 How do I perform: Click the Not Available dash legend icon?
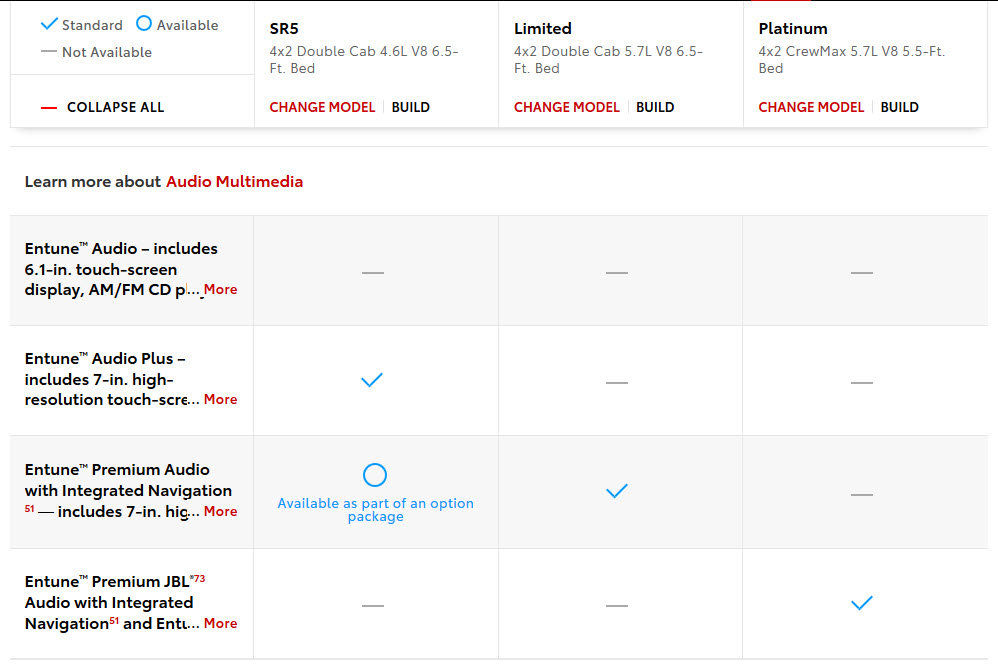49,52
